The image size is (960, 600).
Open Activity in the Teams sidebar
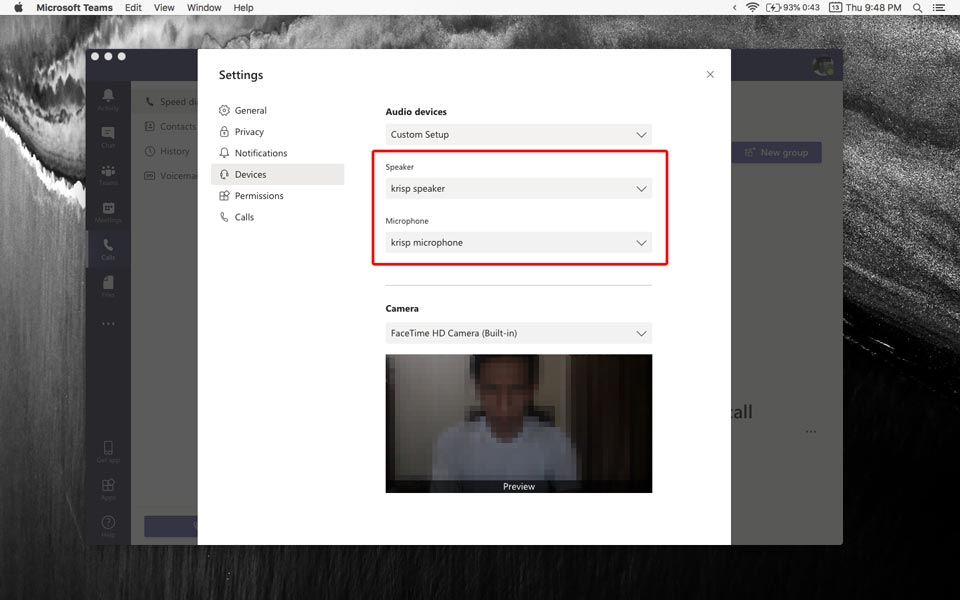coord(108,99)
